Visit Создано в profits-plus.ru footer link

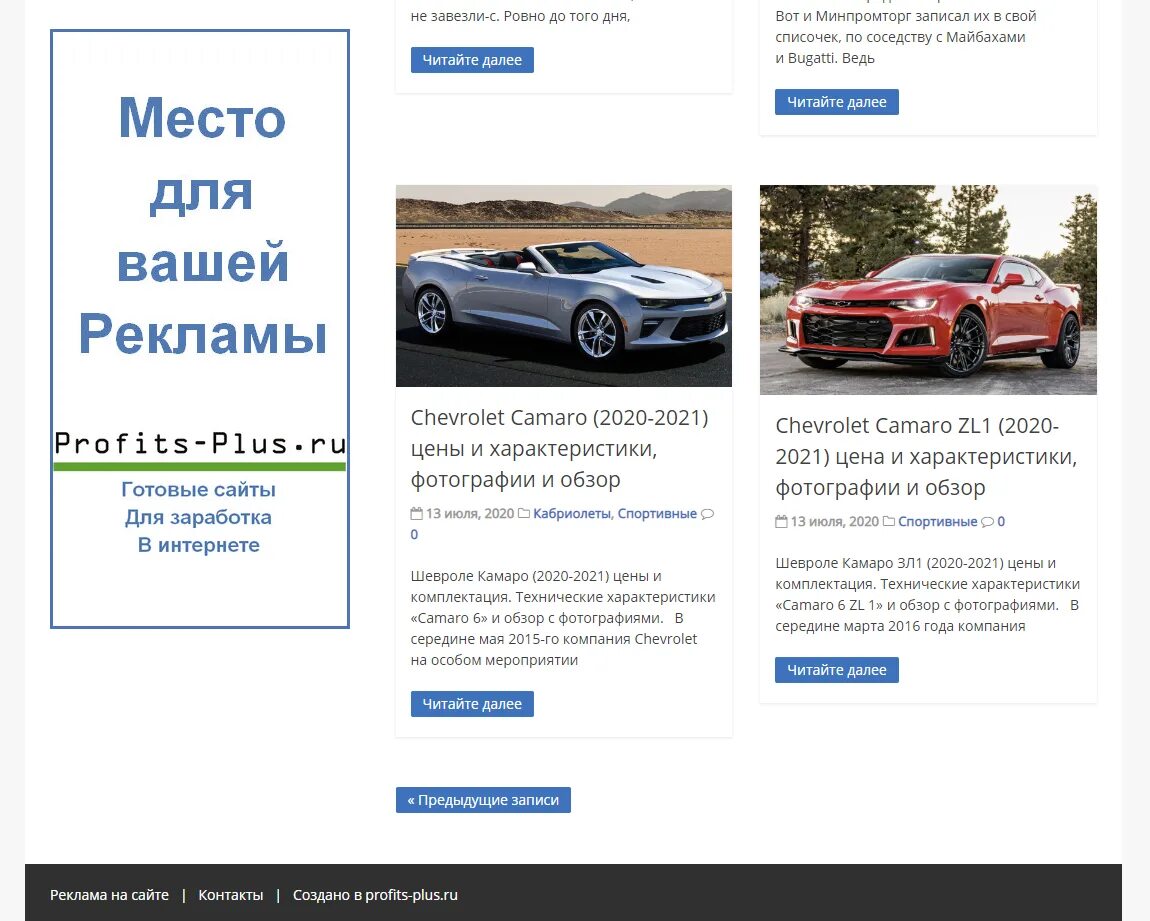coord(375,895)
